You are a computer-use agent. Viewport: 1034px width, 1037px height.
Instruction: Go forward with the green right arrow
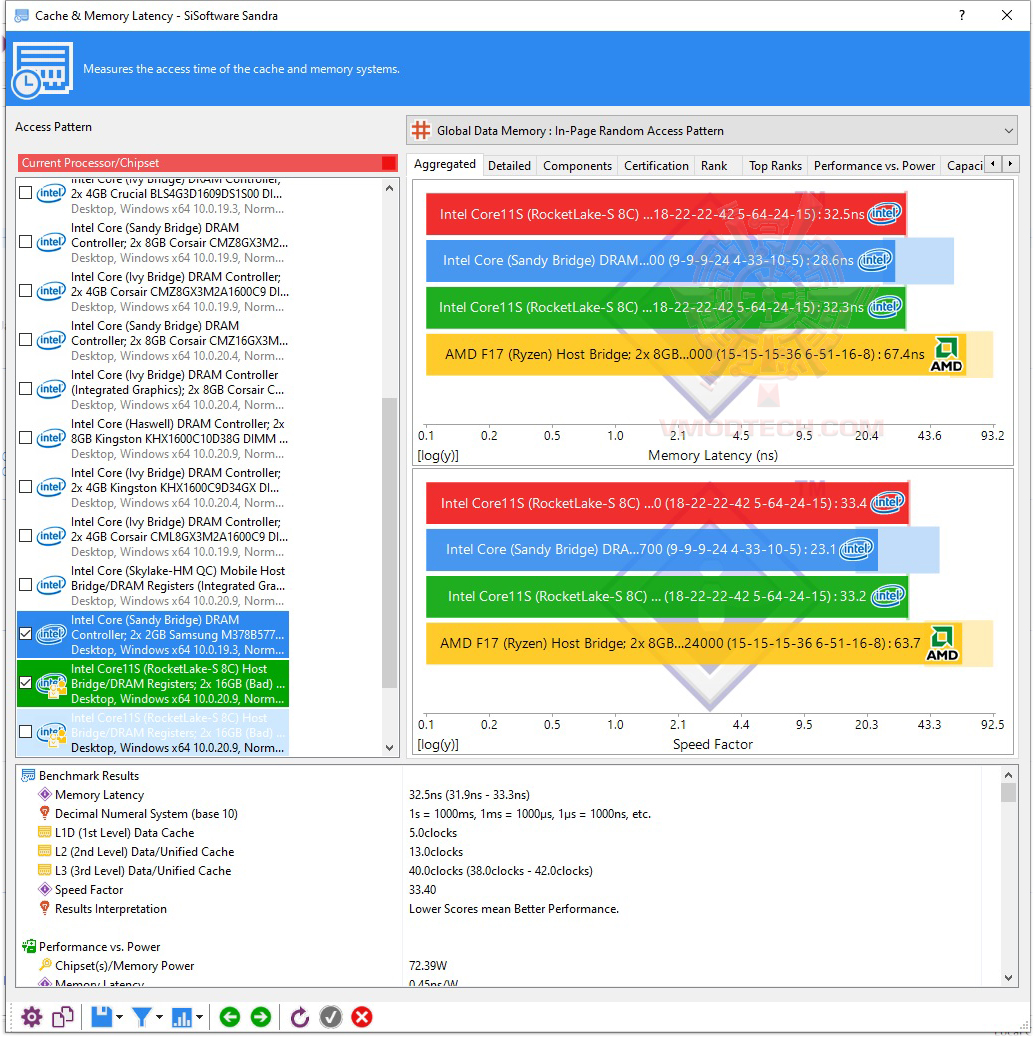(261, 1016)
